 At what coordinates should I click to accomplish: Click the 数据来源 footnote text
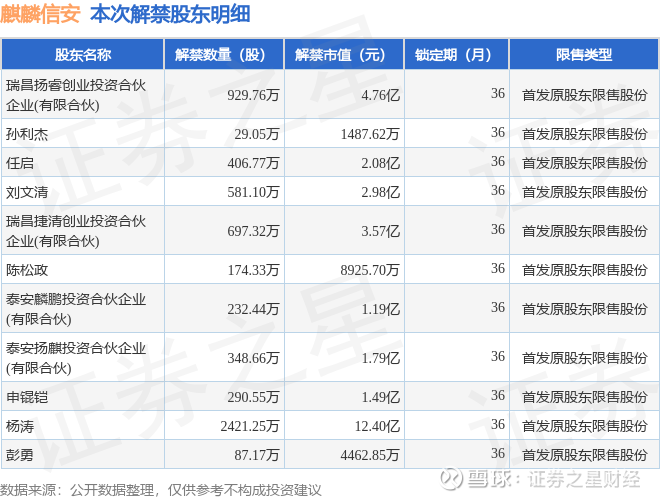pos(160,490)
